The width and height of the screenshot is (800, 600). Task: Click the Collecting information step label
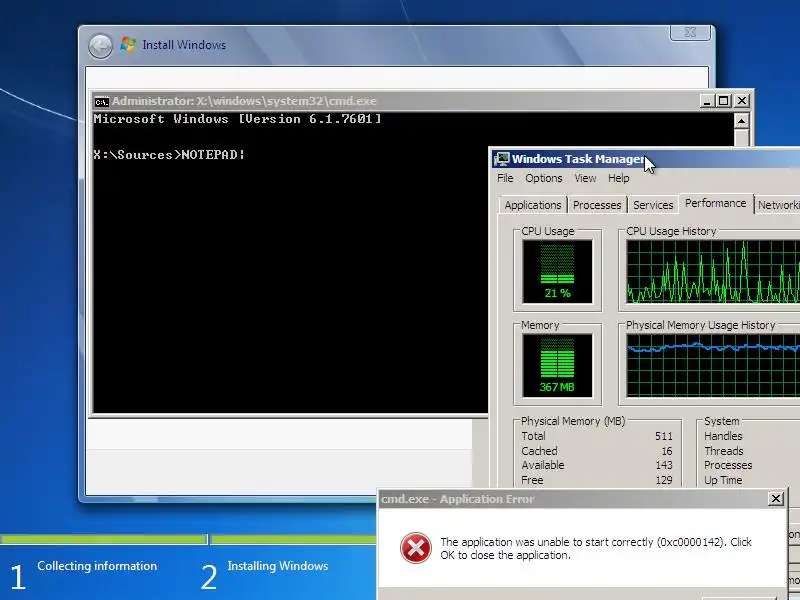click(x=97, y=566)
